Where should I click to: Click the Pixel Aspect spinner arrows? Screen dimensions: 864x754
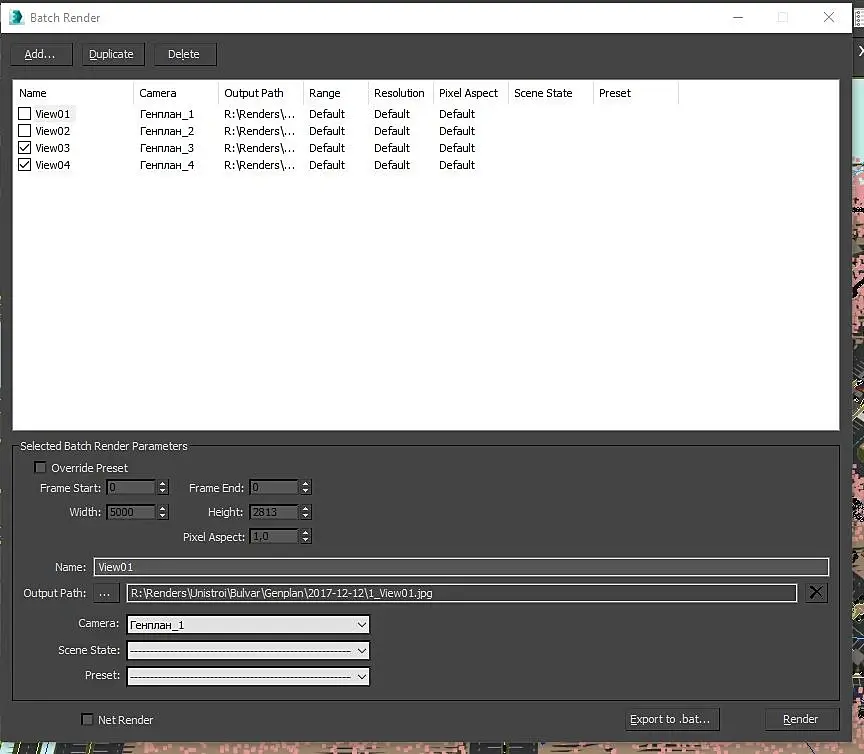(x=306, y=536)
